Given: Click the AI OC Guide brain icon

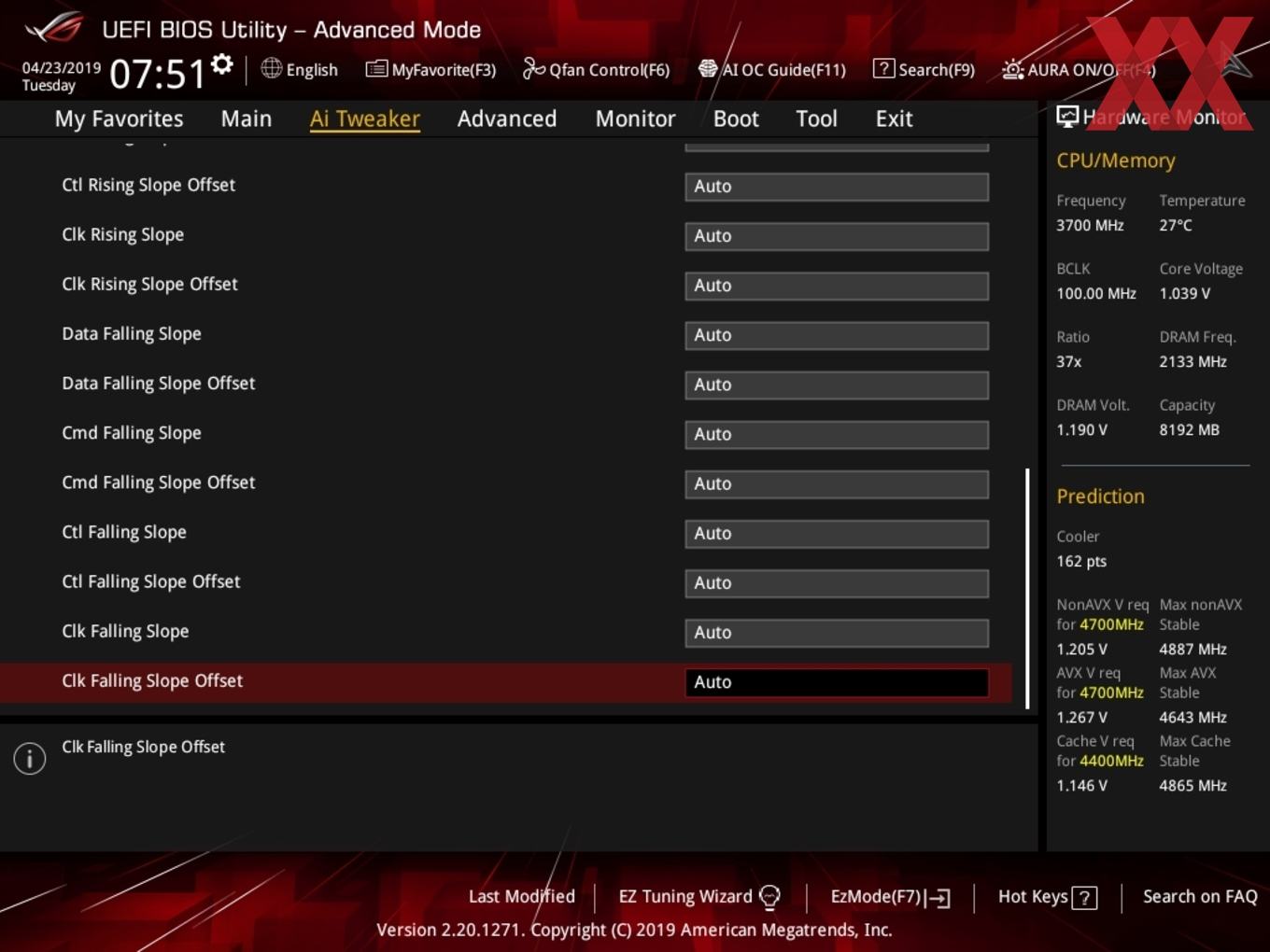Looking at the screenshot, I should pyautogui.click(x=708, y=69).
